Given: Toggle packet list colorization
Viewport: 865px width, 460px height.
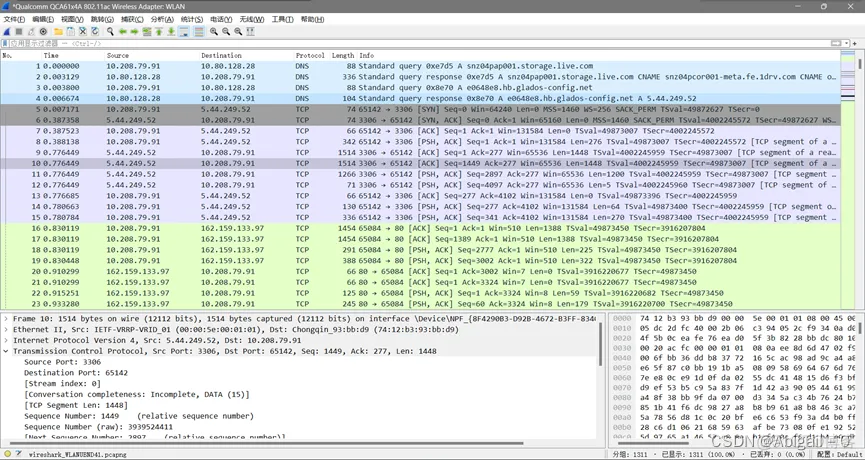Looking at the screenshot, I should [199, 31].
